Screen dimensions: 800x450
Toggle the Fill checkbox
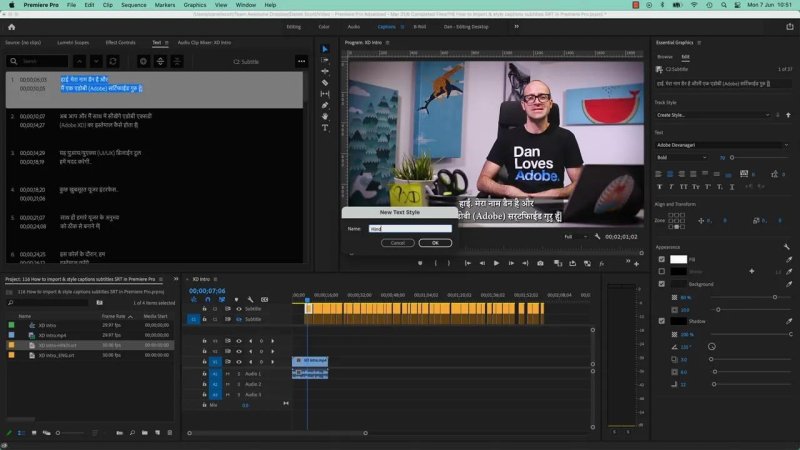pyautogui.click(x=662, y=259)
